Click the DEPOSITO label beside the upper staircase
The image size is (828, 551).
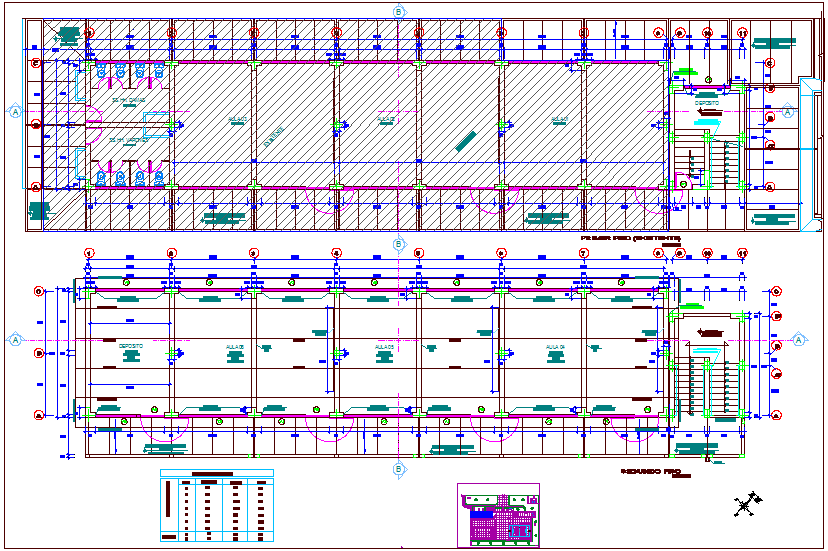(x=707, y=102)
